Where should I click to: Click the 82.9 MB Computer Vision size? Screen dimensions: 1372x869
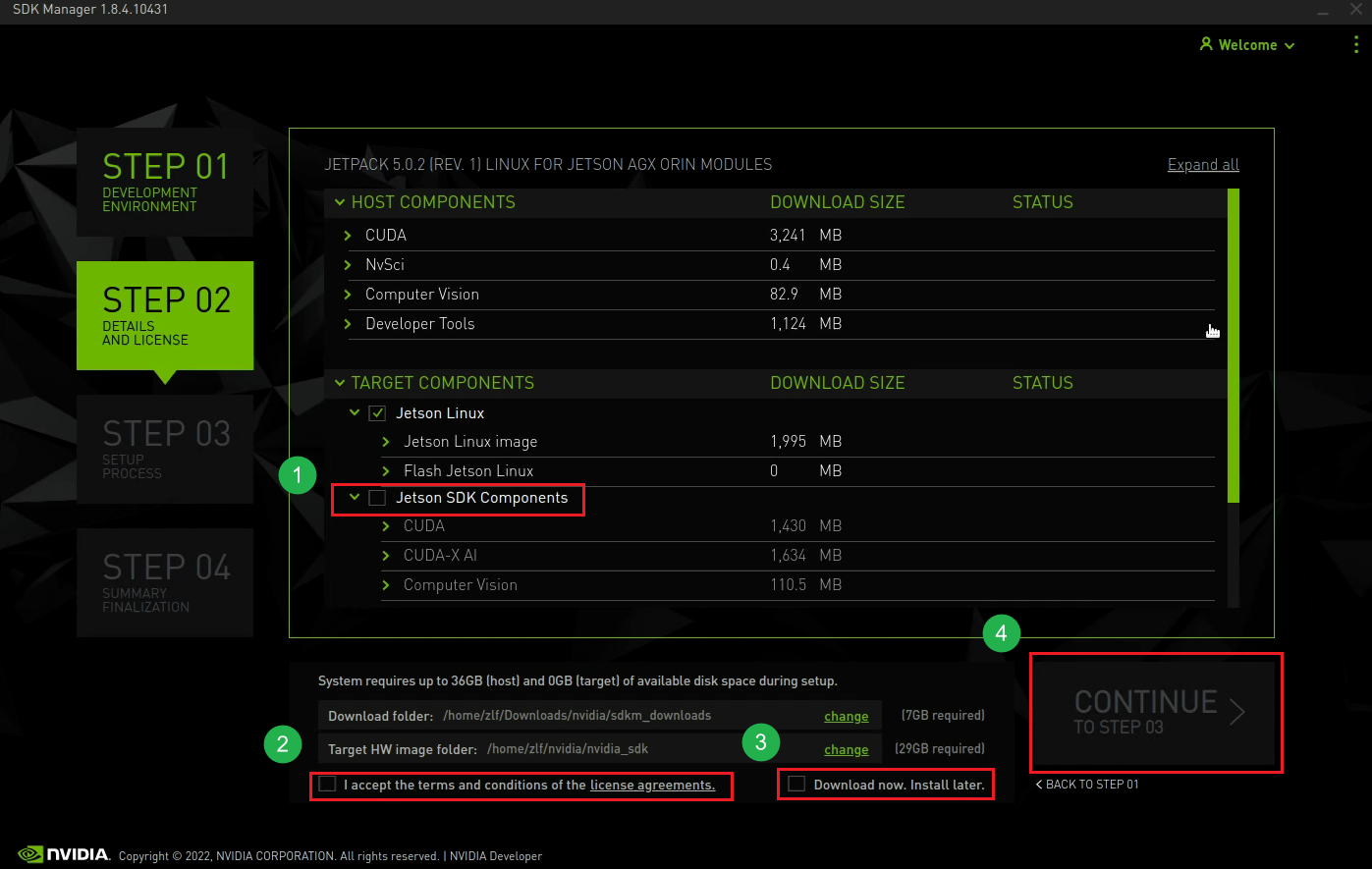coord(805,295)
